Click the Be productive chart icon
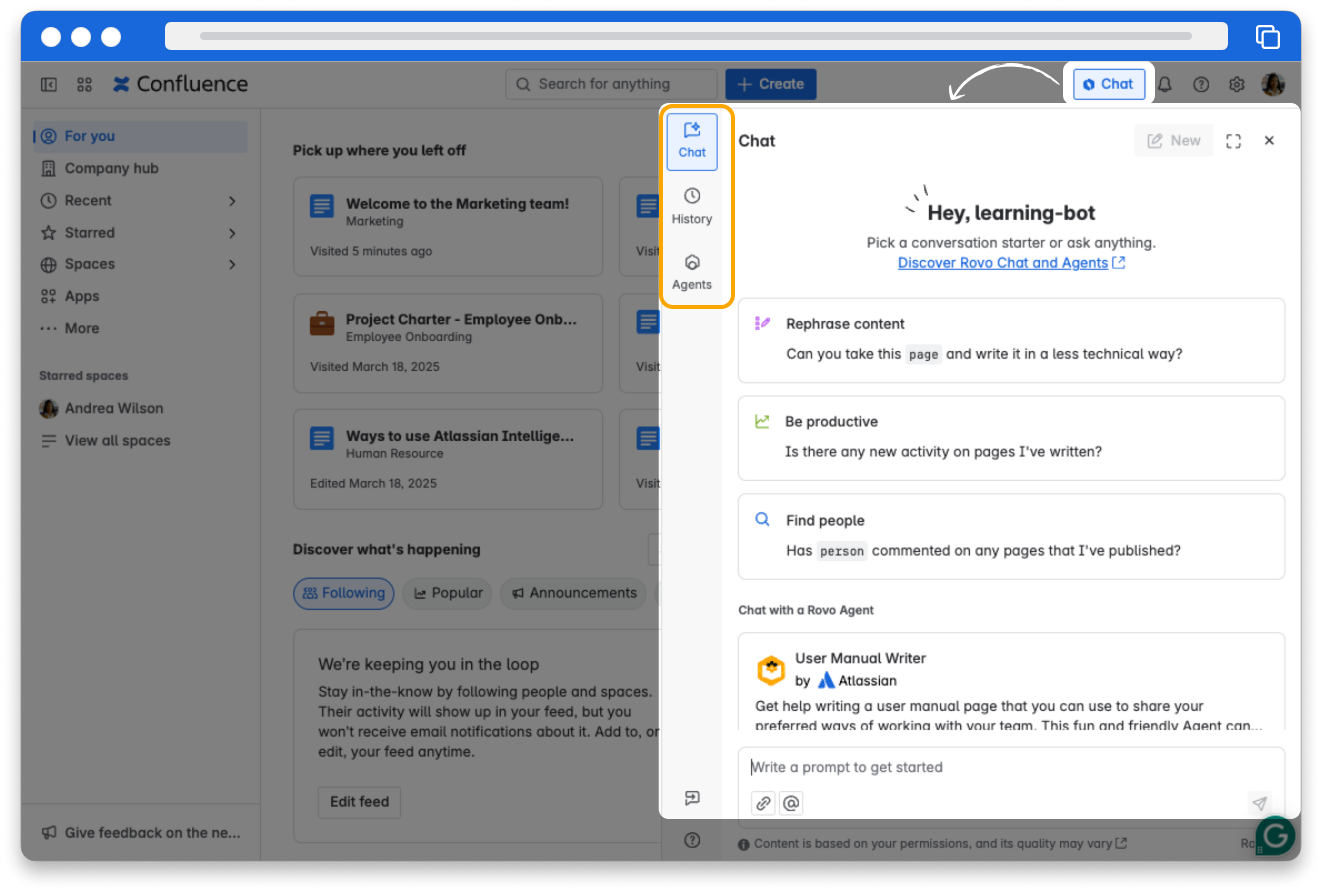This screenshot has height=892, width=1322. 762,421
